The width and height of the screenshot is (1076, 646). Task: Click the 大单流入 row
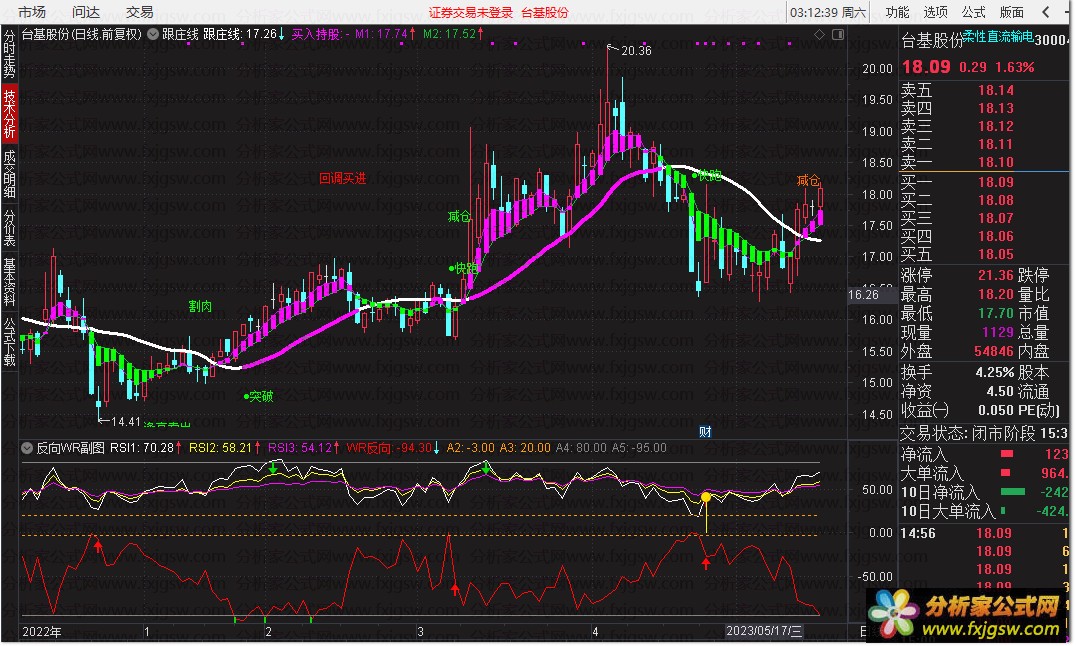tap(985, 473)
